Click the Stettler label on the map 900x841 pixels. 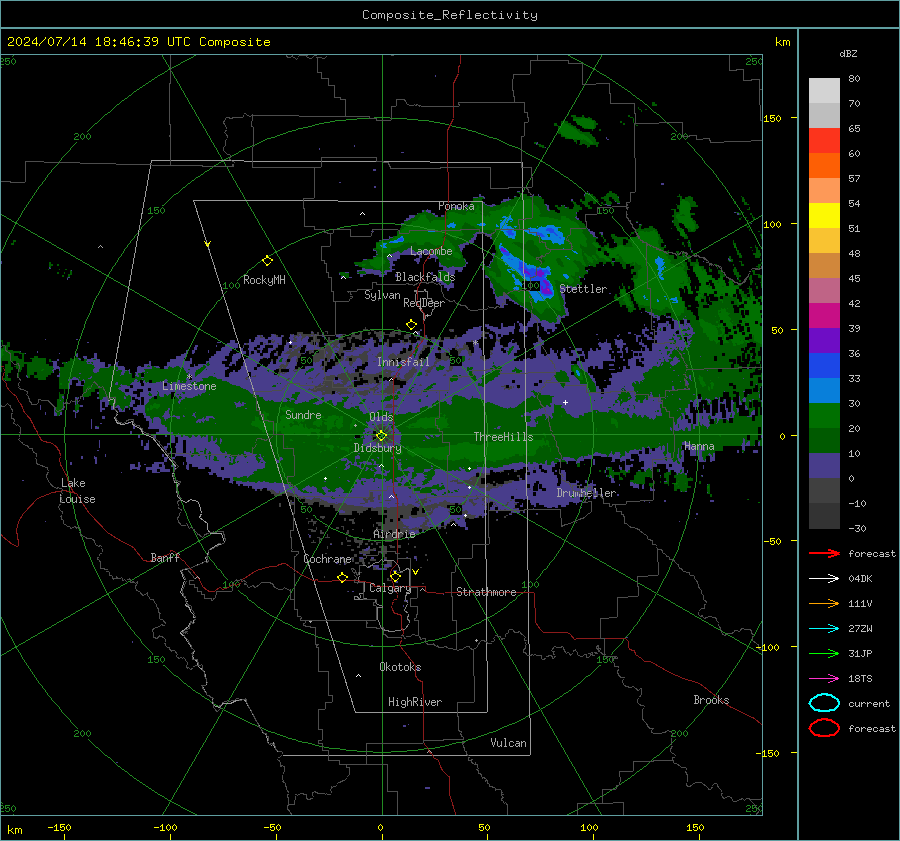coord(583,289)
